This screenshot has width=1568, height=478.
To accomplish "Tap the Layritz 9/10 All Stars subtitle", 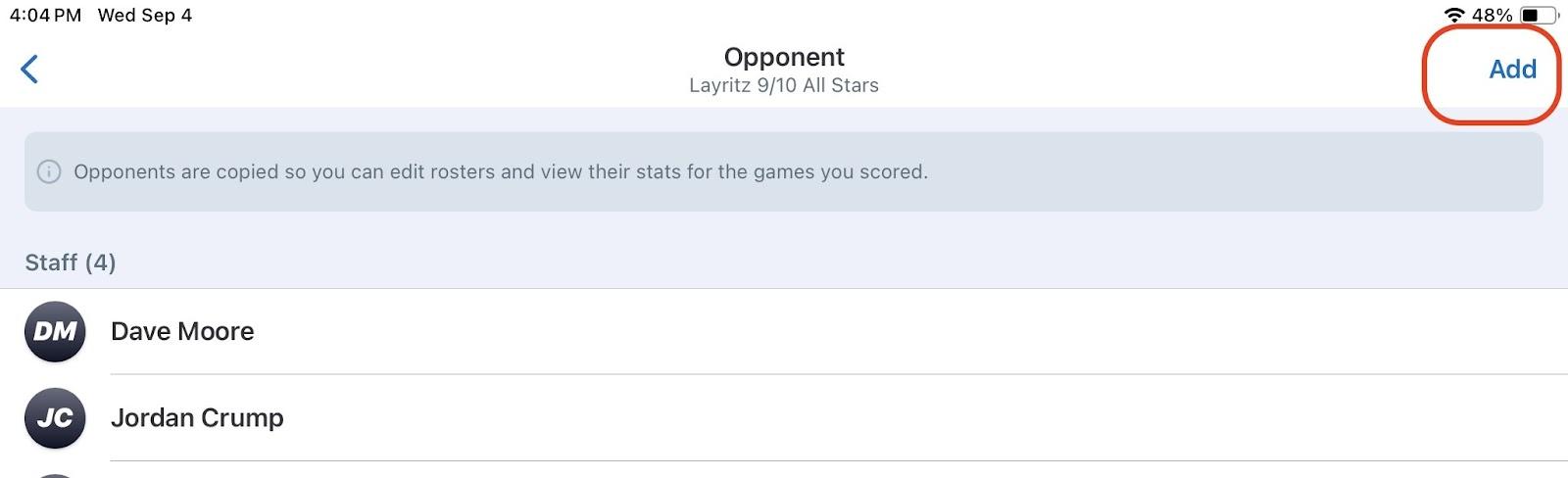I will pyautogui.click(x=784, y=85).
